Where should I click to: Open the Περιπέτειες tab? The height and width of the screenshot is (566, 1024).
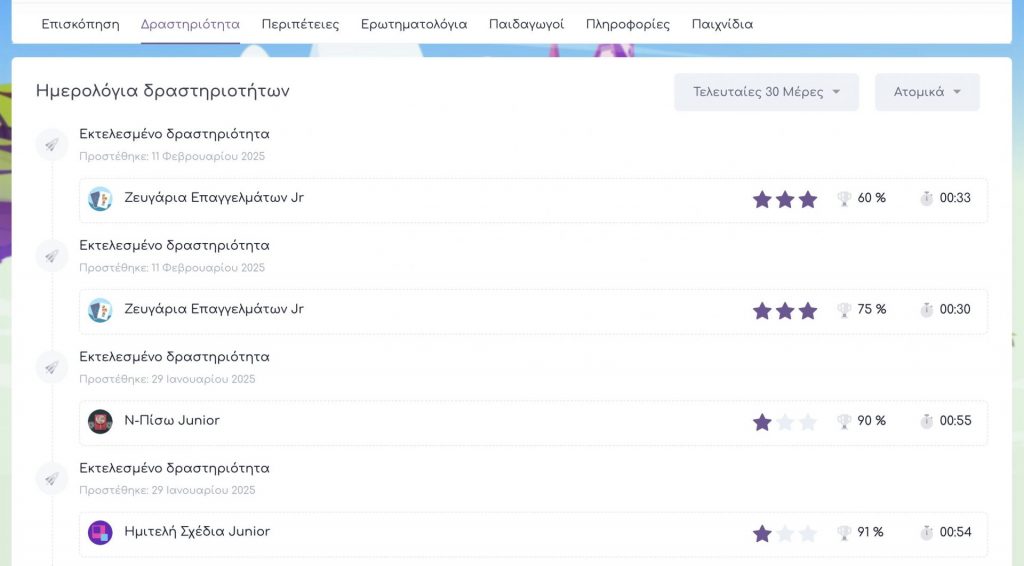[300, 24]
